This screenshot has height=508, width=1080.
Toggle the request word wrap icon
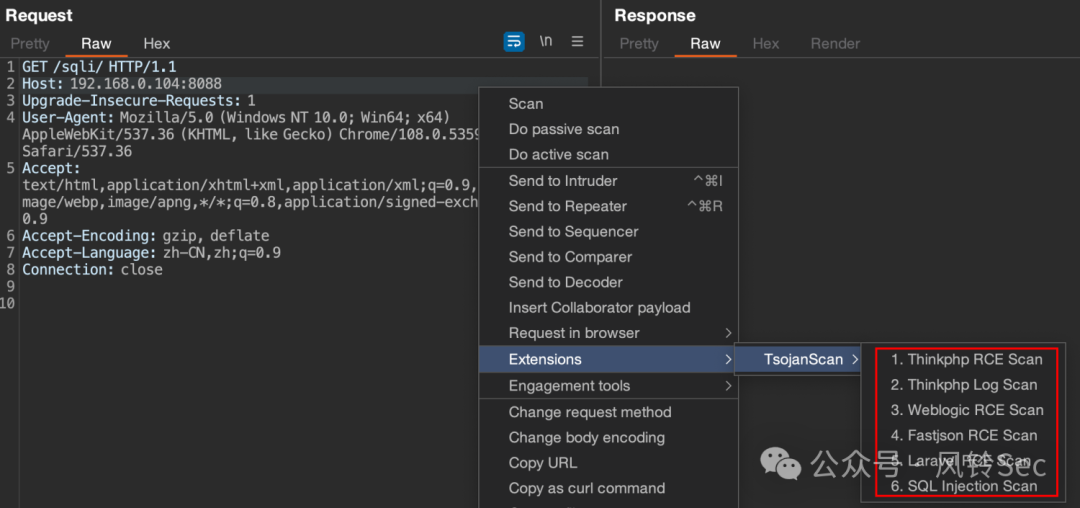click(x=514, y=42)
